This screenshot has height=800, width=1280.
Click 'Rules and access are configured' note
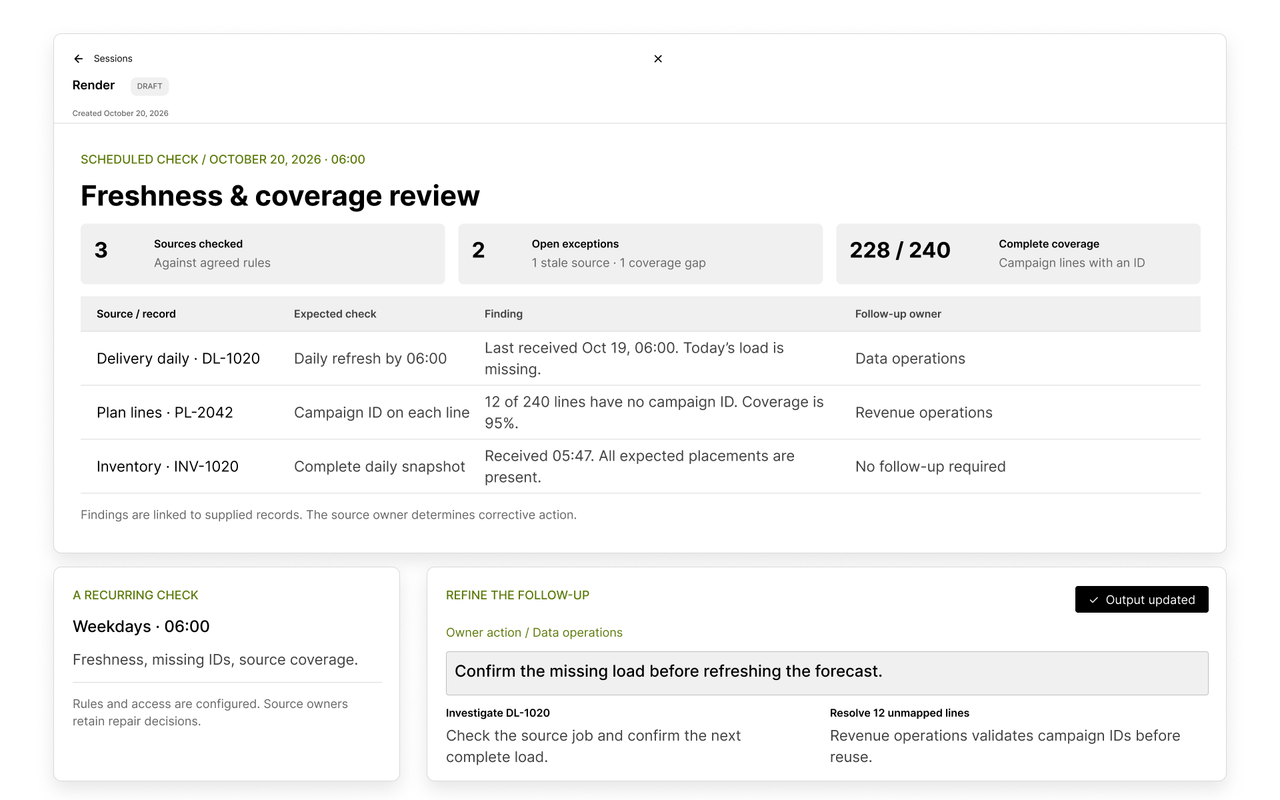(x=210, y=712)
